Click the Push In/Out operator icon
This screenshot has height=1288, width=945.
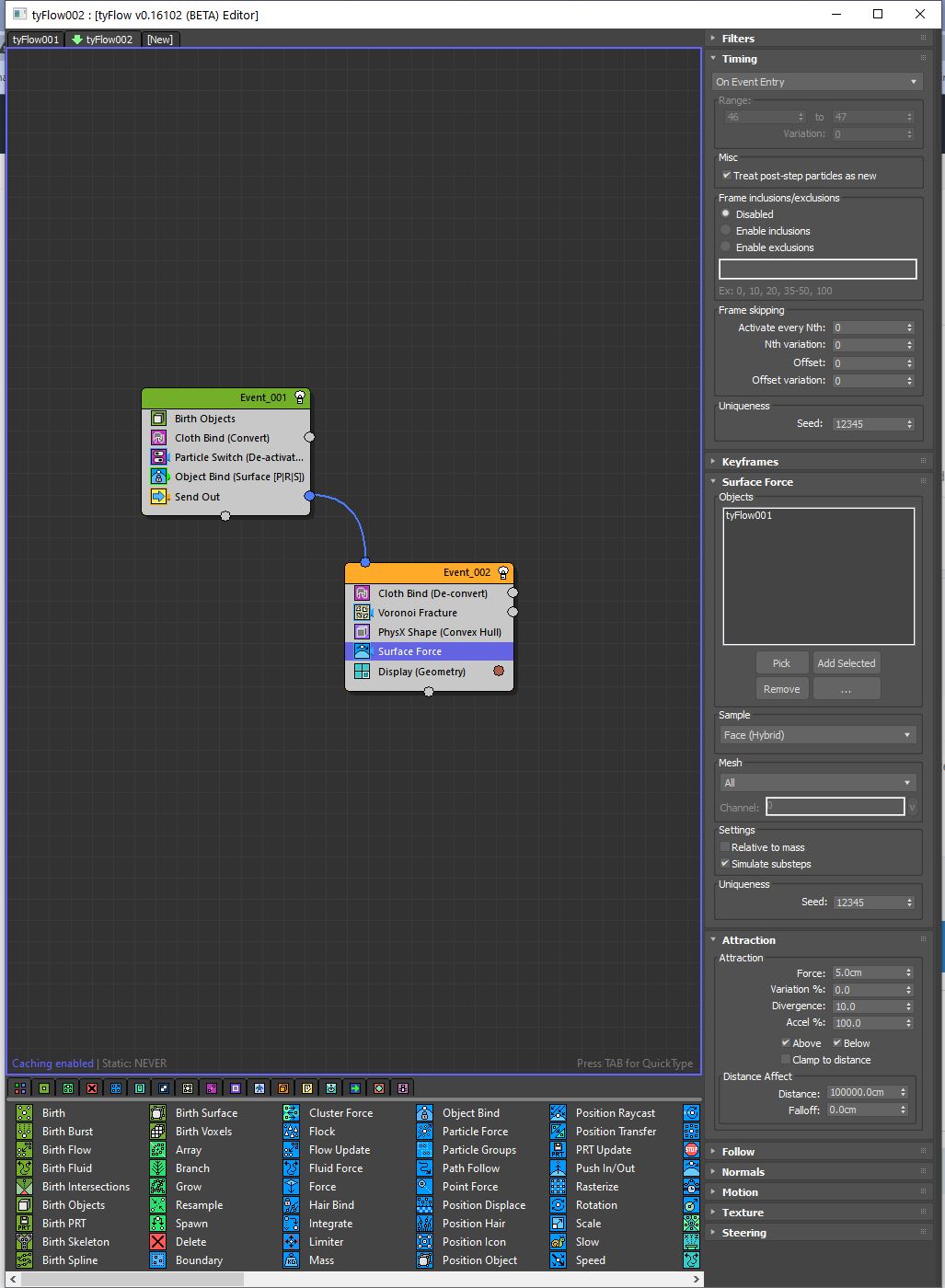(x=558, y=1168)
